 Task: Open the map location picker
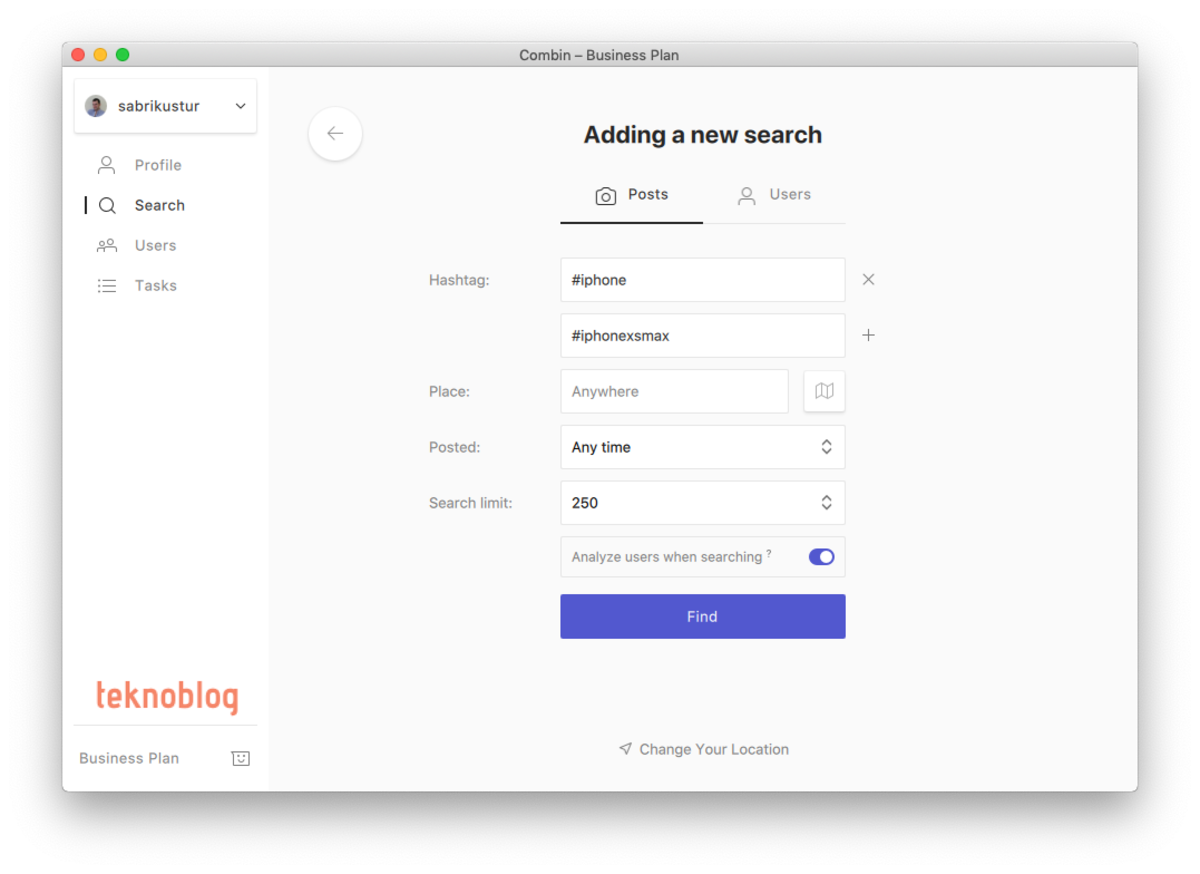(824, 391)
